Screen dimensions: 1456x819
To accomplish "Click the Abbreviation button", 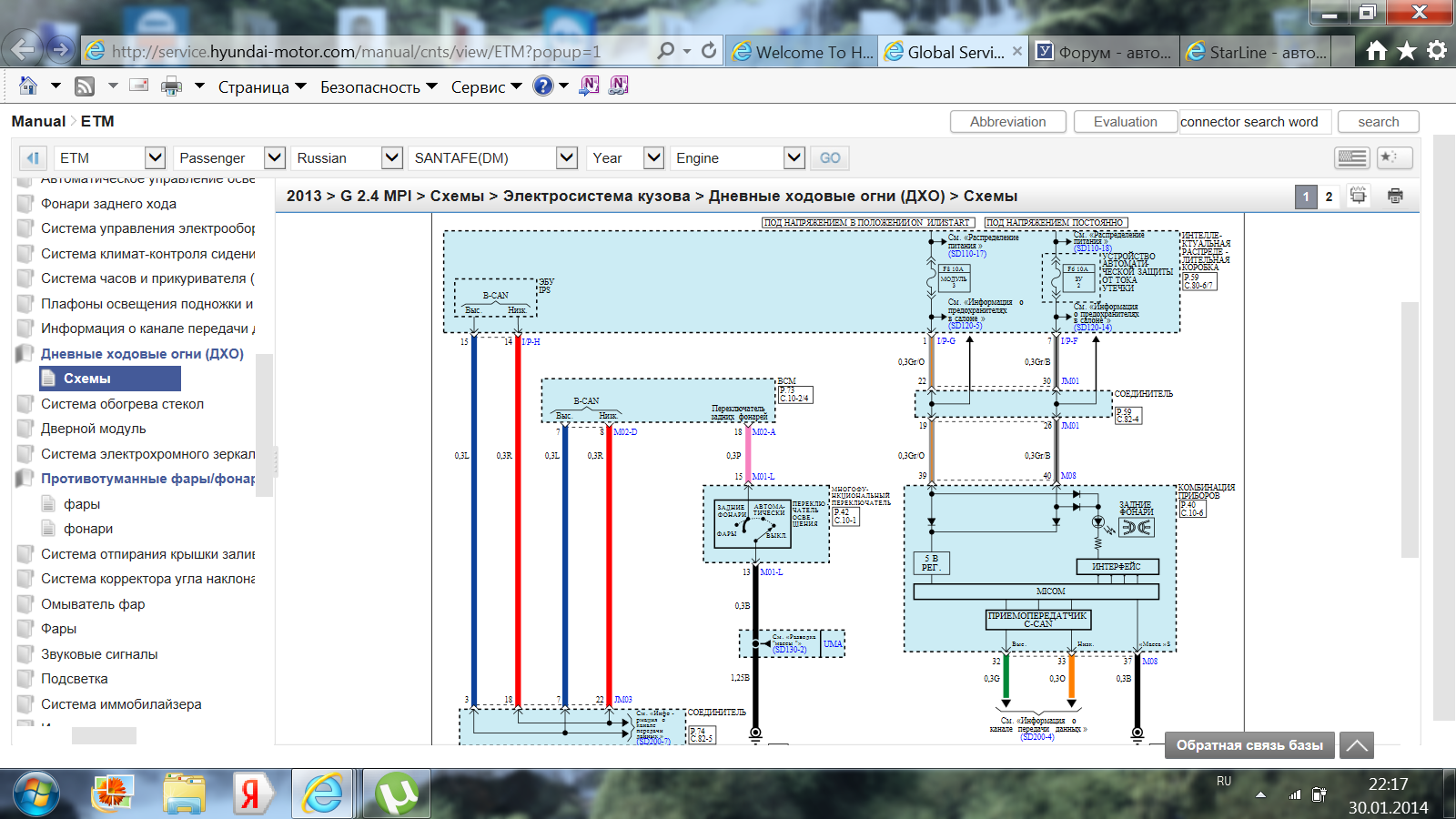I will point(1007,122).
